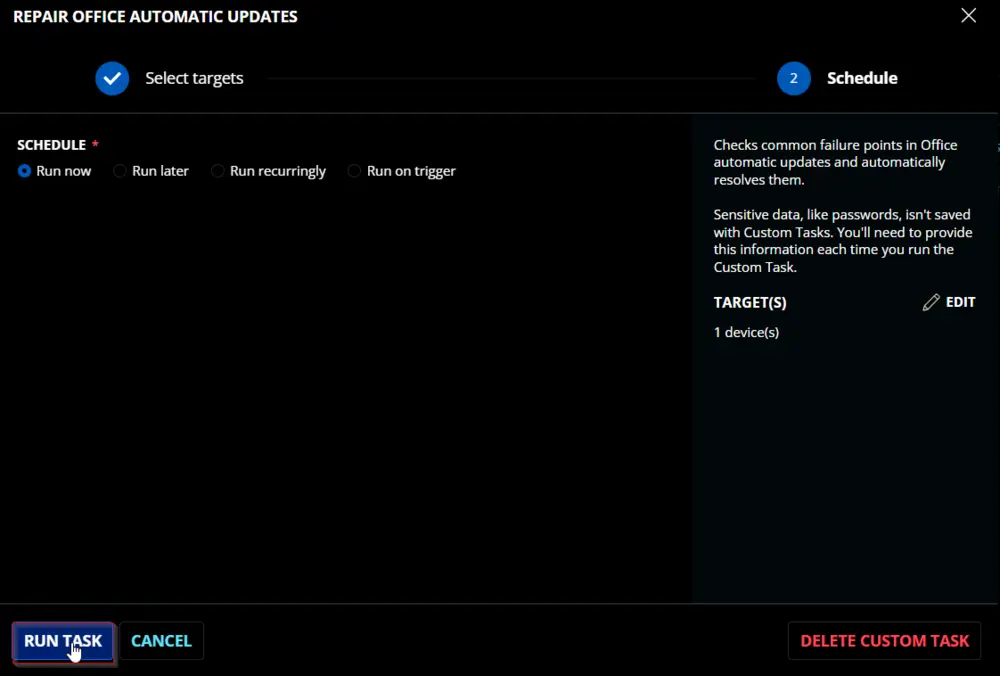Edit targets using the EDIT link
The width and height of the screenshot is (1000, 676).
960,302
